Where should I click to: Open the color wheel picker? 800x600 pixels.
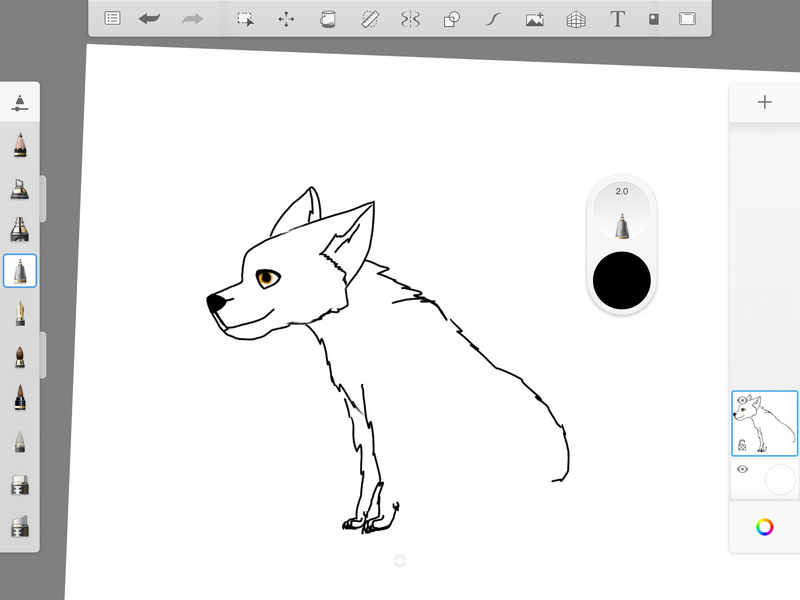tap(766, 527)
